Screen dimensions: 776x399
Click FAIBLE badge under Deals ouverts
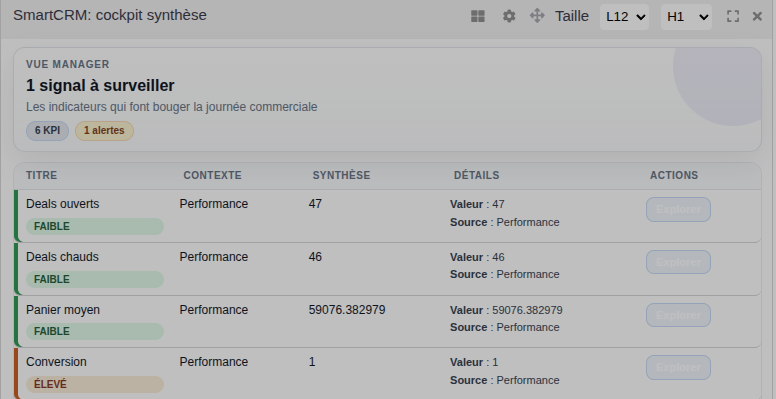tap(95, 226)
